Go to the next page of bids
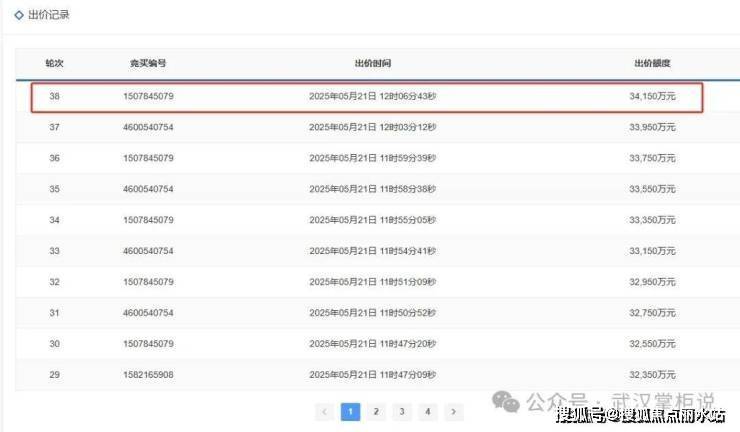The image size is (740, 432). pyautogui.click(x=454, y=412)
